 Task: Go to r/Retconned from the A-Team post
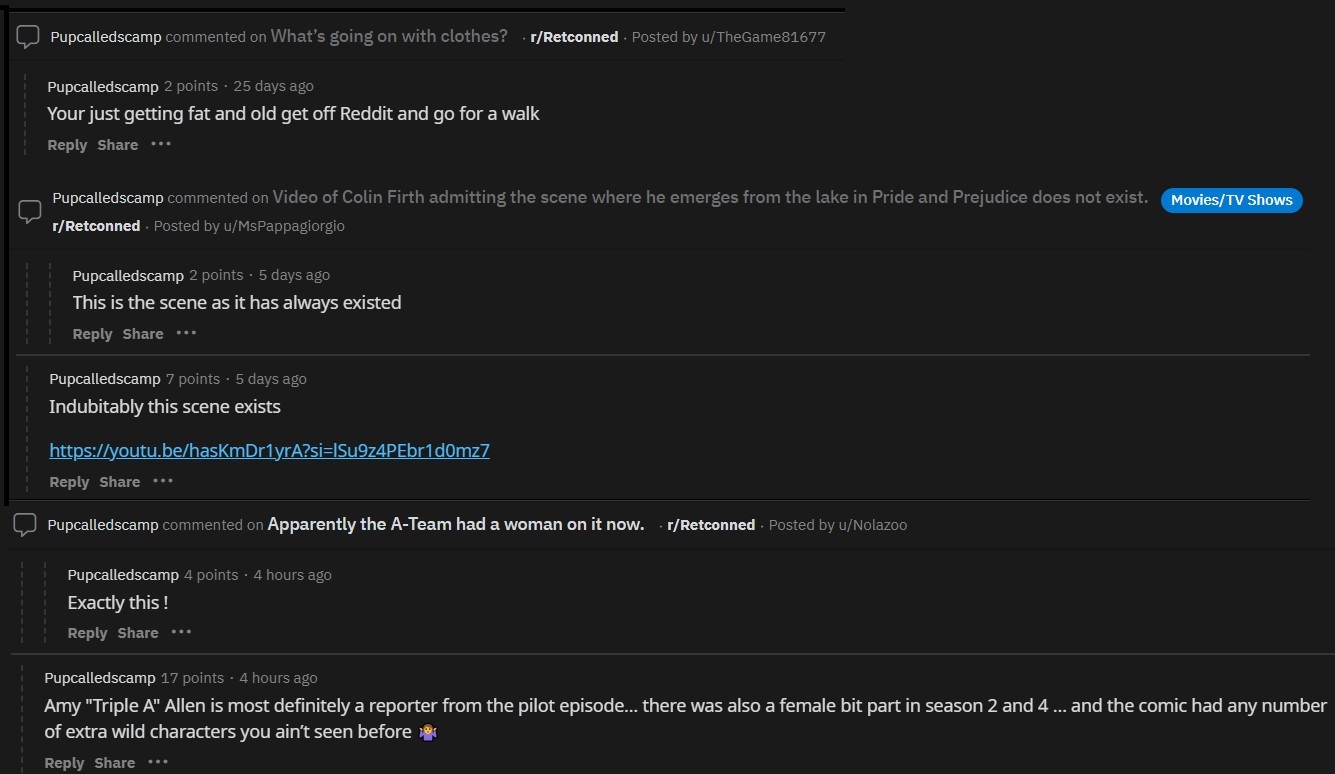(x=711, y=525)
